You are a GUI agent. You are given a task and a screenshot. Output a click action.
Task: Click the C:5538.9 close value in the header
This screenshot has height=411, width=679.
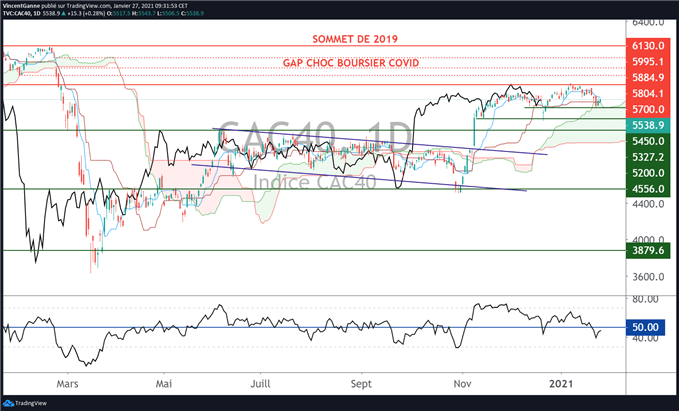coord(191,13)
